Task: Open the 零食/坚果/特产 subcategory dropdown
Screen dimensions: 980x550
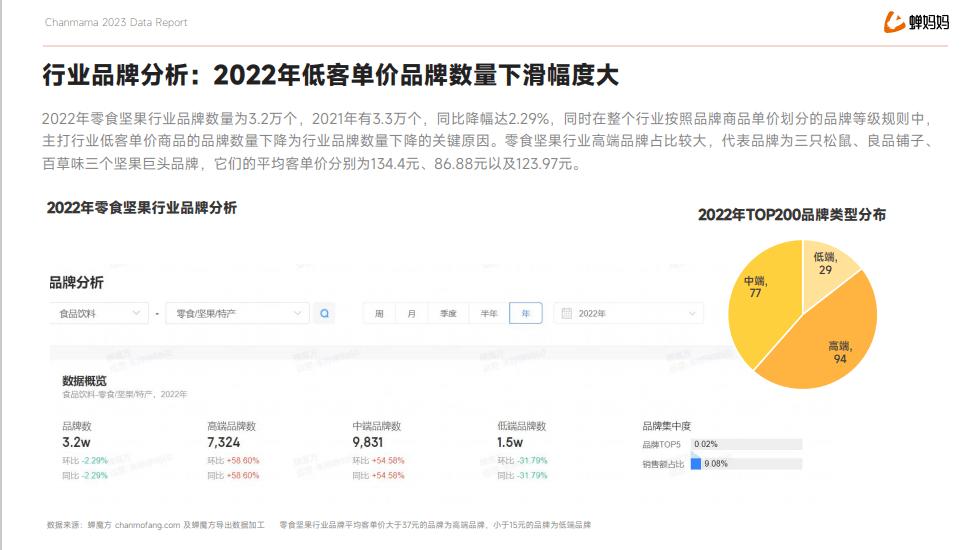Action: point(238,313)
